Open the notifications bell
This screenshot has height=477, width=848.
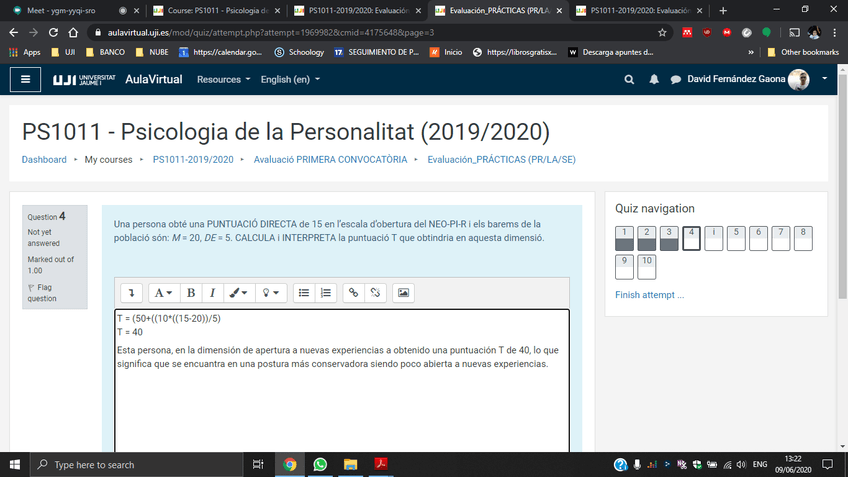tap(654, 79)
